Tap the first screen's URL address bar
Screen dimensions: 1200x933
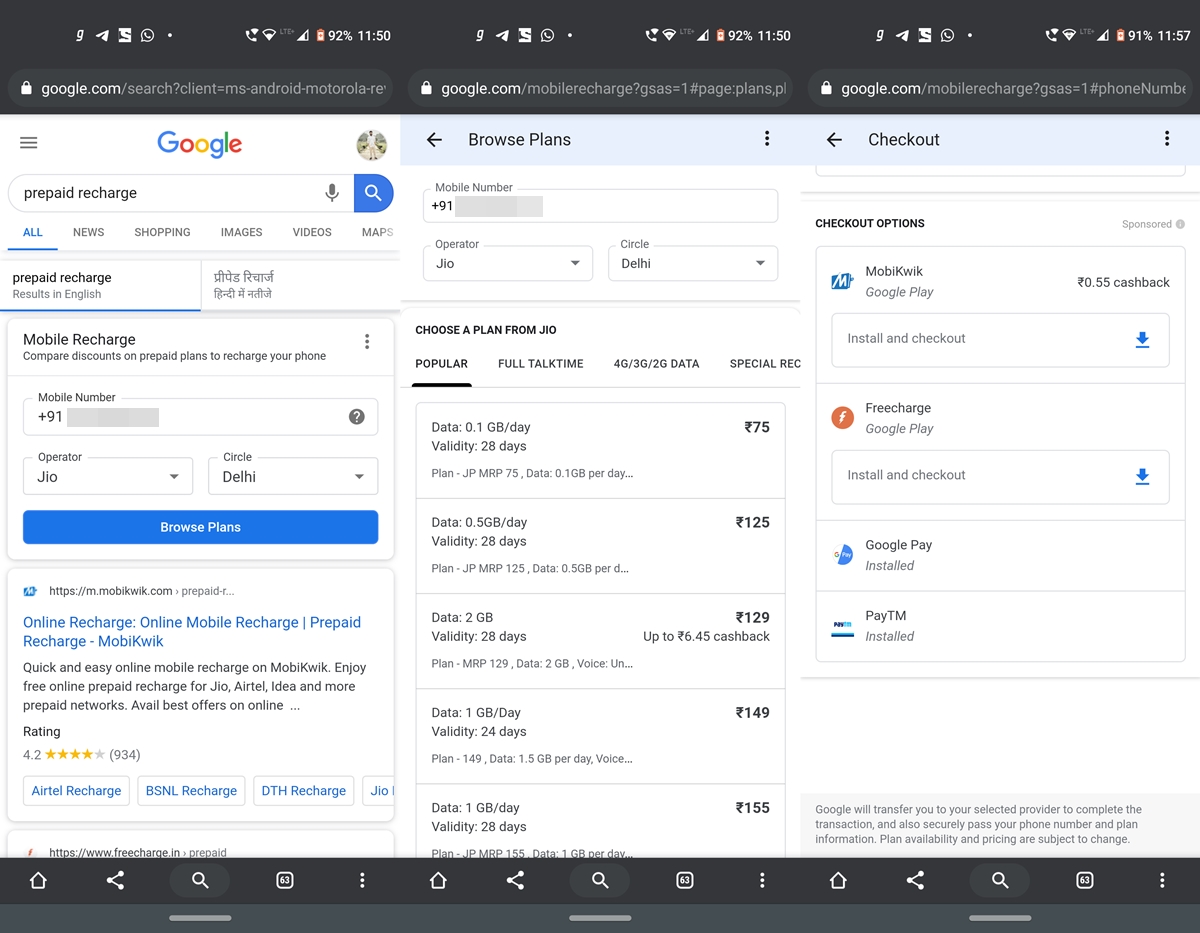[x=200, y=88]
